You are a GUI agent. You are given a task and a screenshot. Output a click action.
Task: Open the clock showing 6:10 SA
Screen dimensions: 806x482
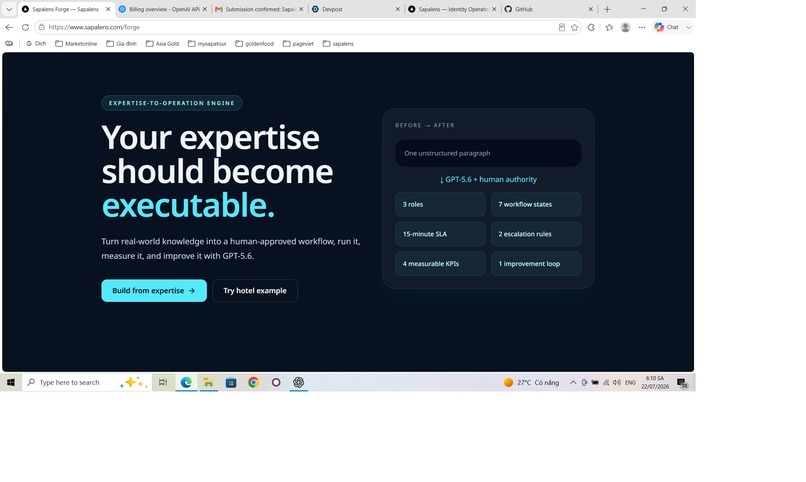tap(655, 382)
